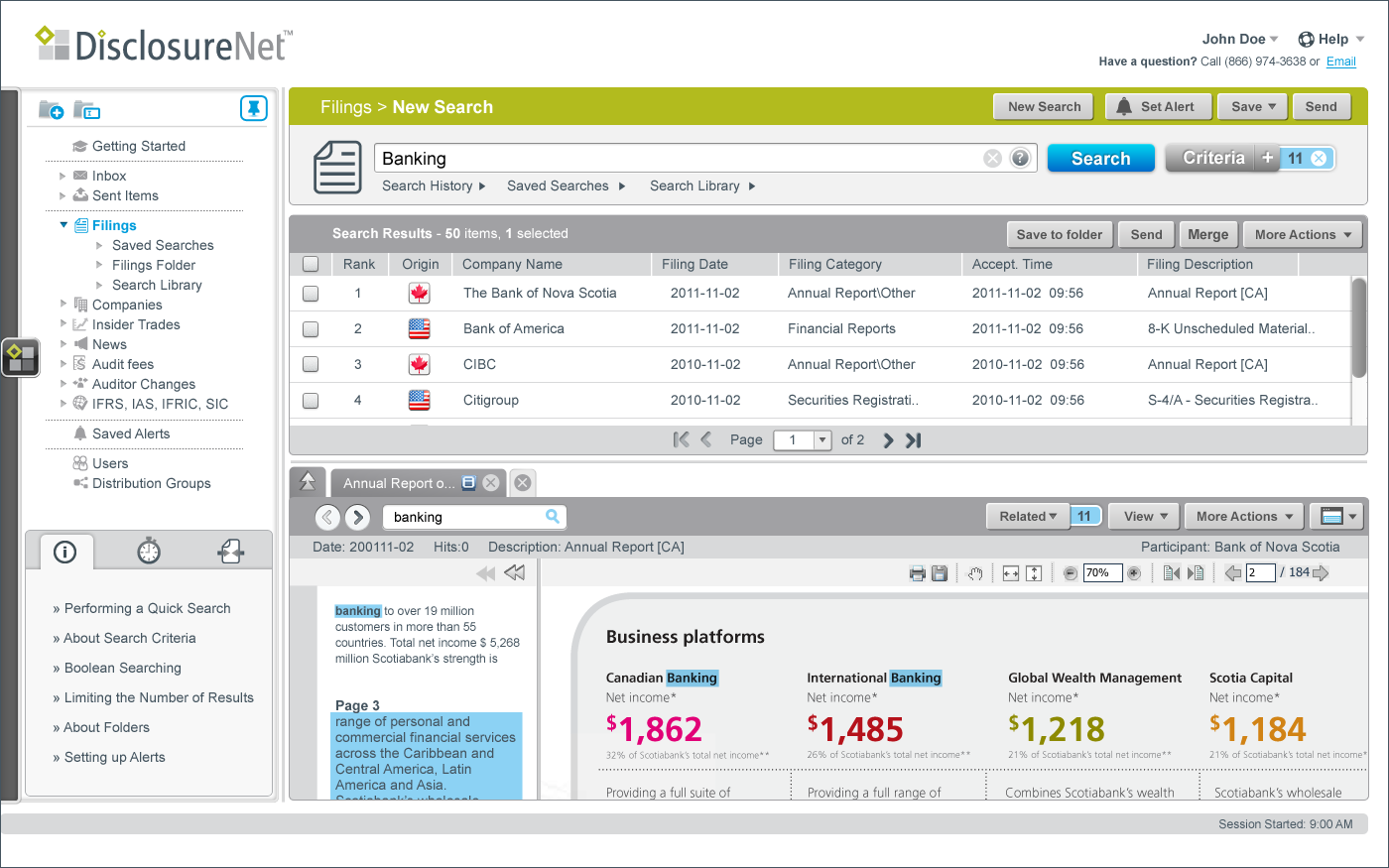
Task: Click the Merge button
Action: (x=1208, y=235)
